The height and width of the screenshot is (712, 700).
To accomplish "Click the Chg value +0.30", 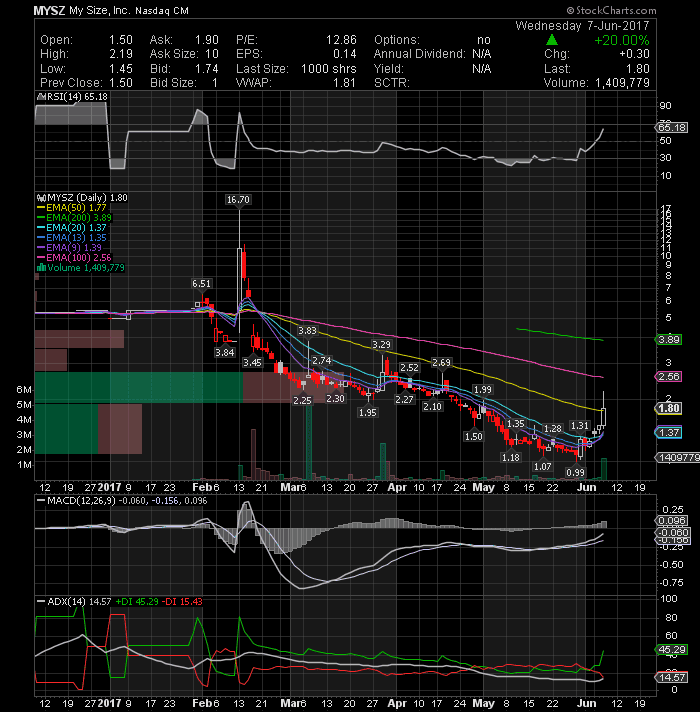I will pos(634,54).
